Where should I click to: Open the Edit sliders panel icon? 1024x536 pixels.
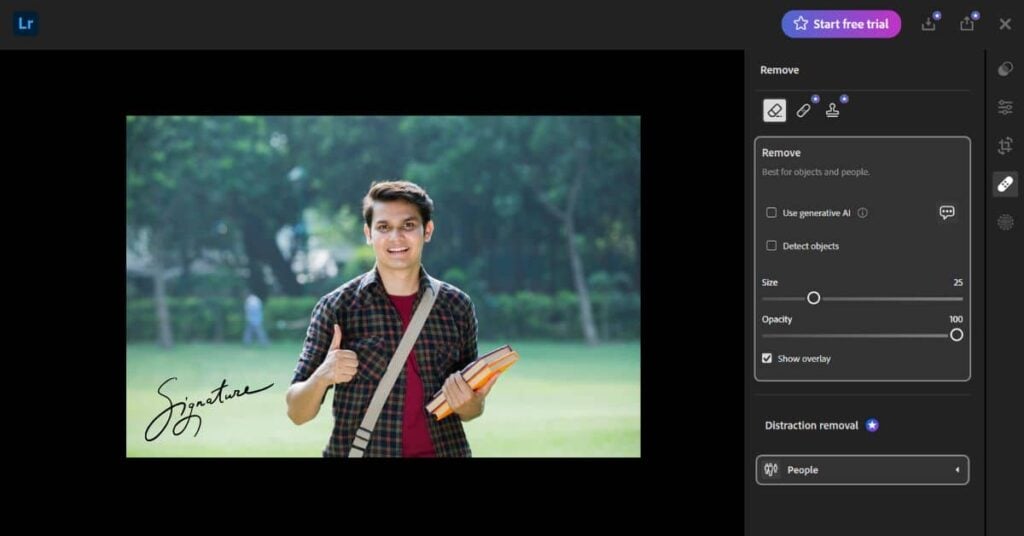(x=1006, y=107)
